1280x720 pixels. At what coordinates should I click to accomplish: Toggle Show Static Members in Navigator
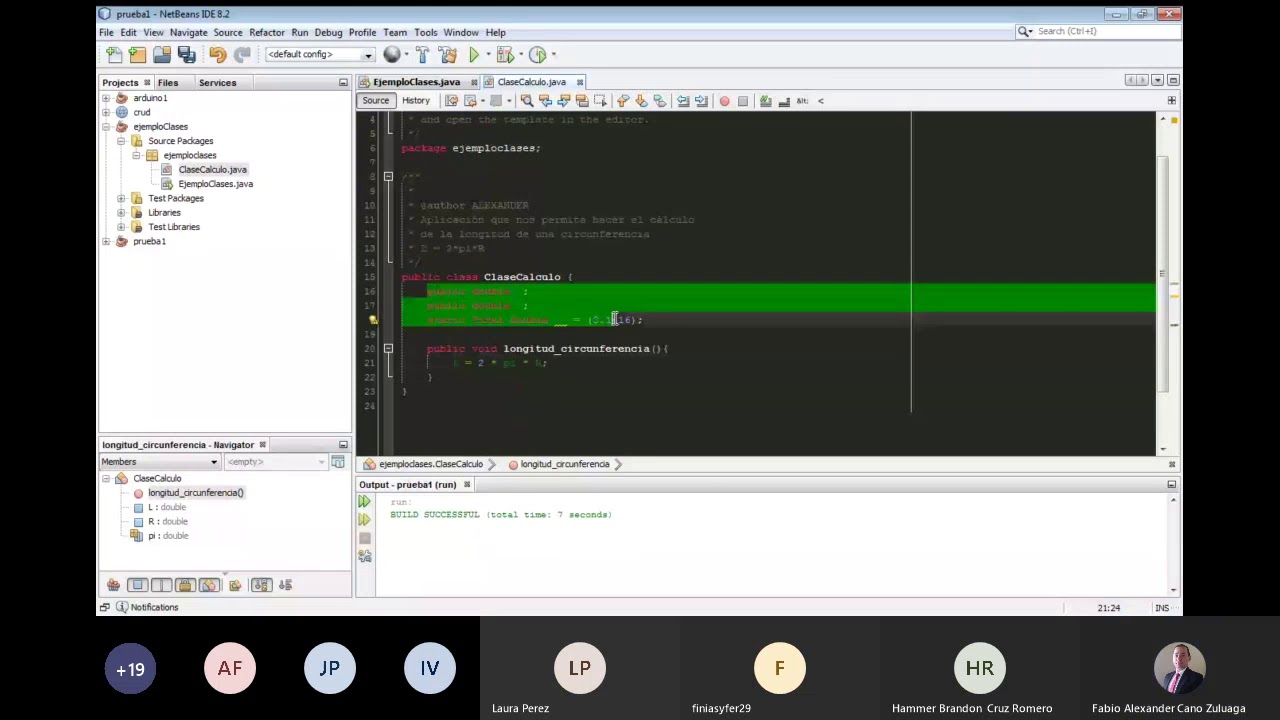161,585
